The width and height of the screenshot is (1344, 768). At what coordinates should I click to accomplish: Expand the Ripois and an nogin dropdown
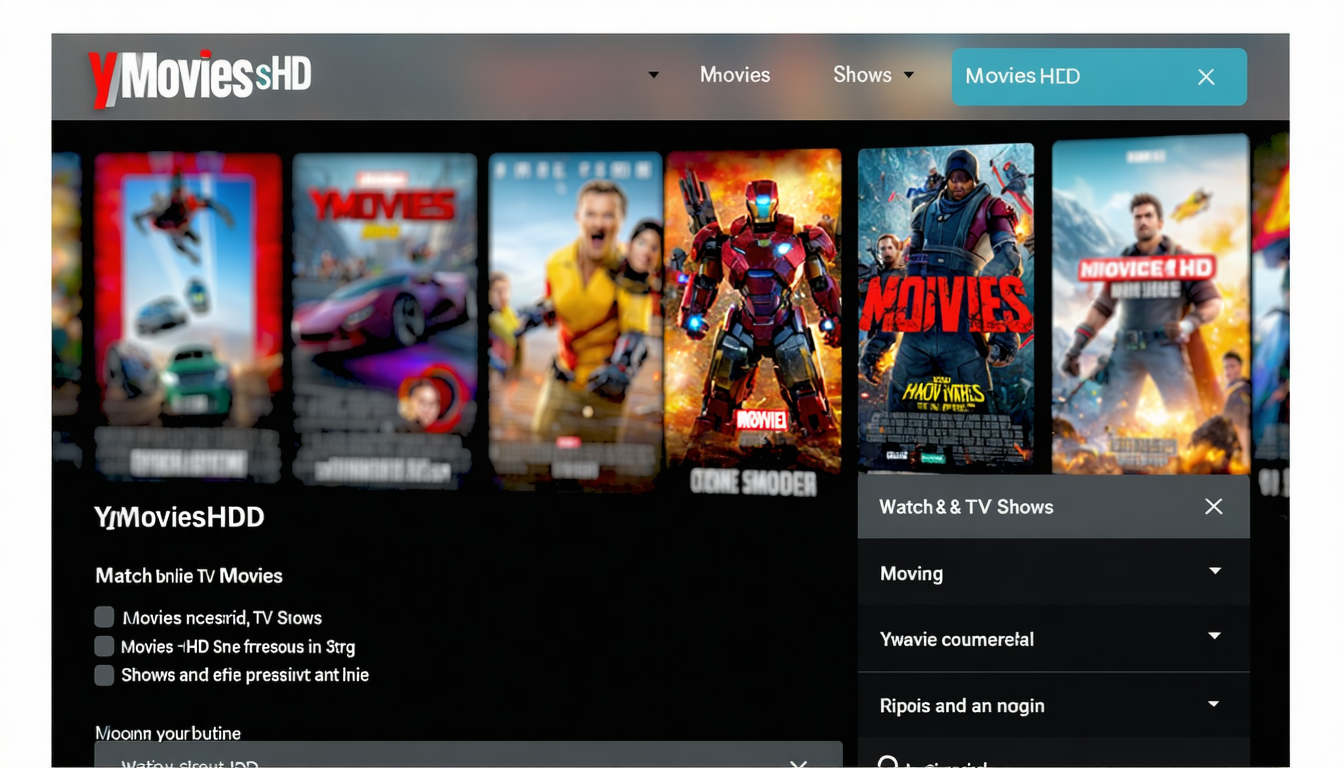1214,704
